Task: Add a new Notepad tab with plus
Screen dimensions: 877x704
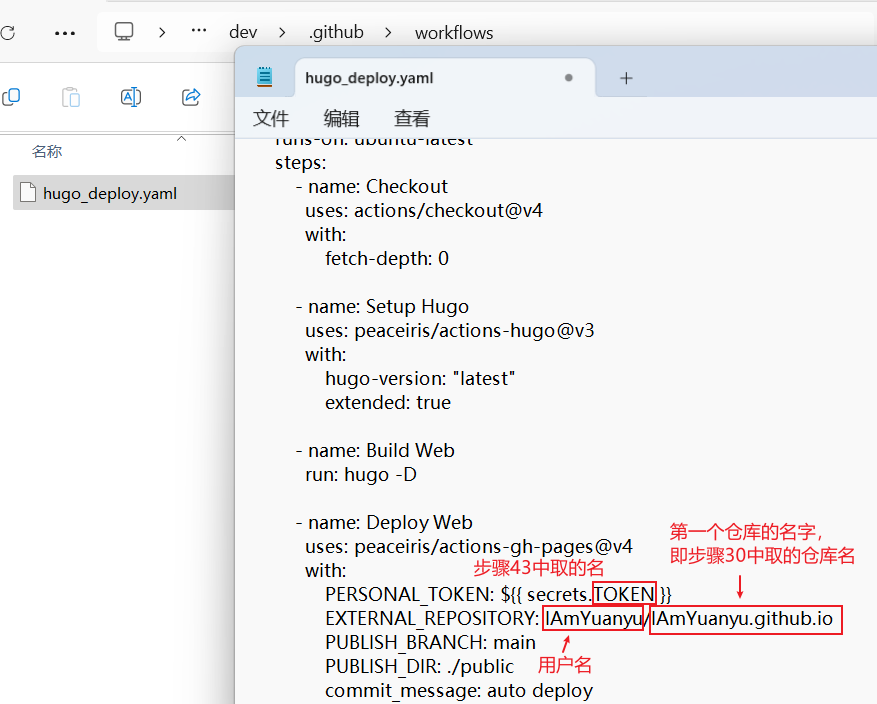Action: click(626, 78)
